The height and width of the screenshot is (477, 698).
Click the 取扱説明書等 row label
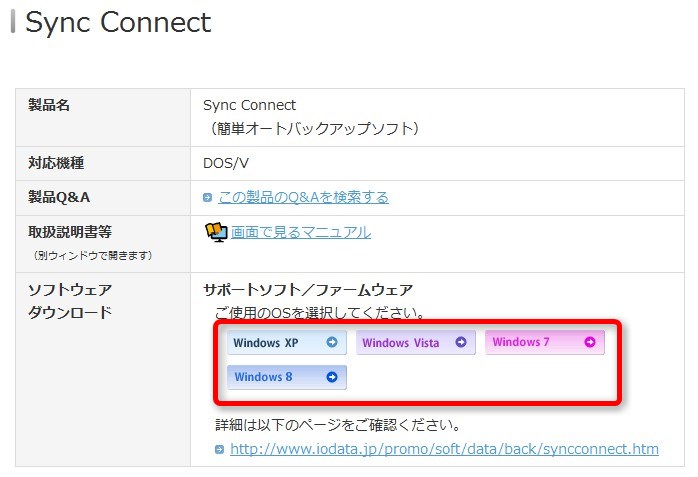click(69, 232)
